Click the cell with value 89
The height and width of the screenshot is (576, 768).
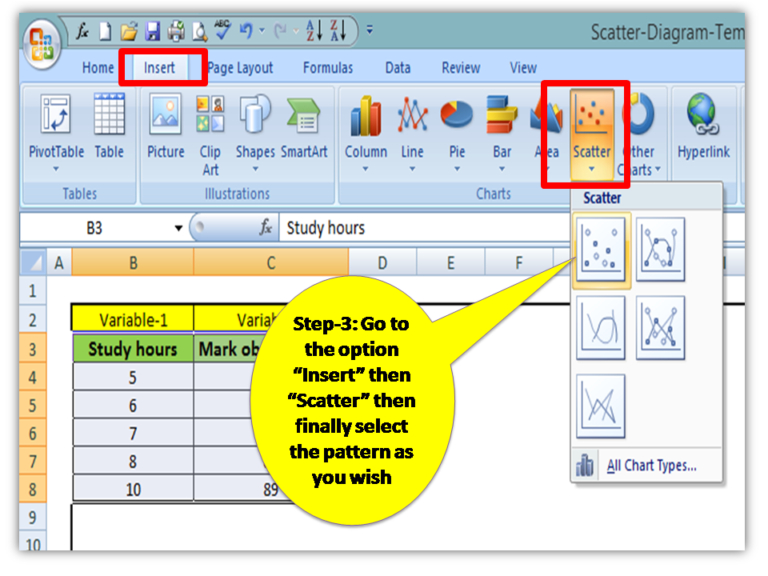[271, 490]
